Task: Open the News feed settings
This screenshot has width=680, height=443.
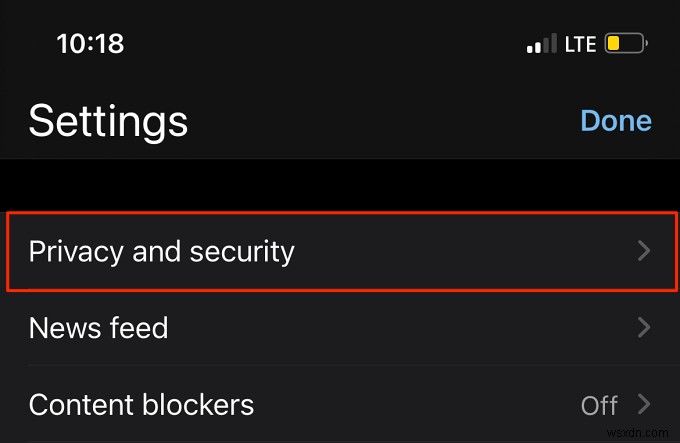Action: (x=98, y=327)
